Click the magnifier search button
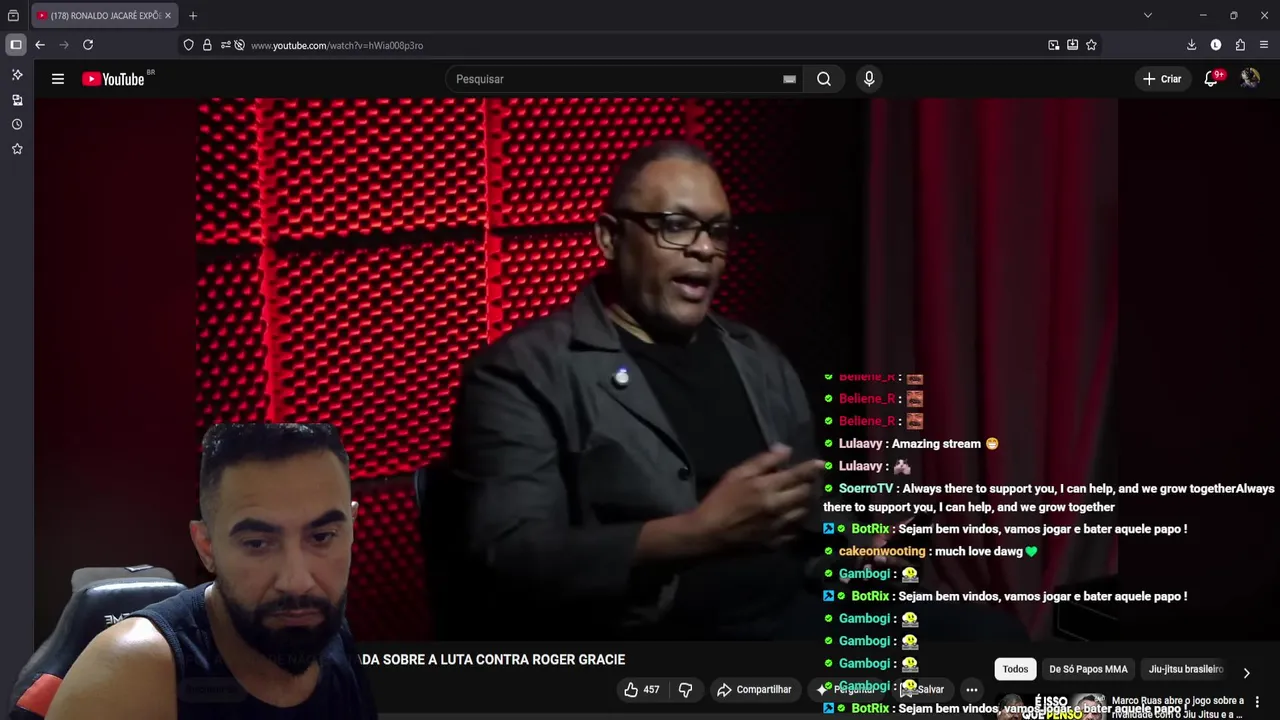Viewport: 1280px width, 720px height. [x=824, y=79]
